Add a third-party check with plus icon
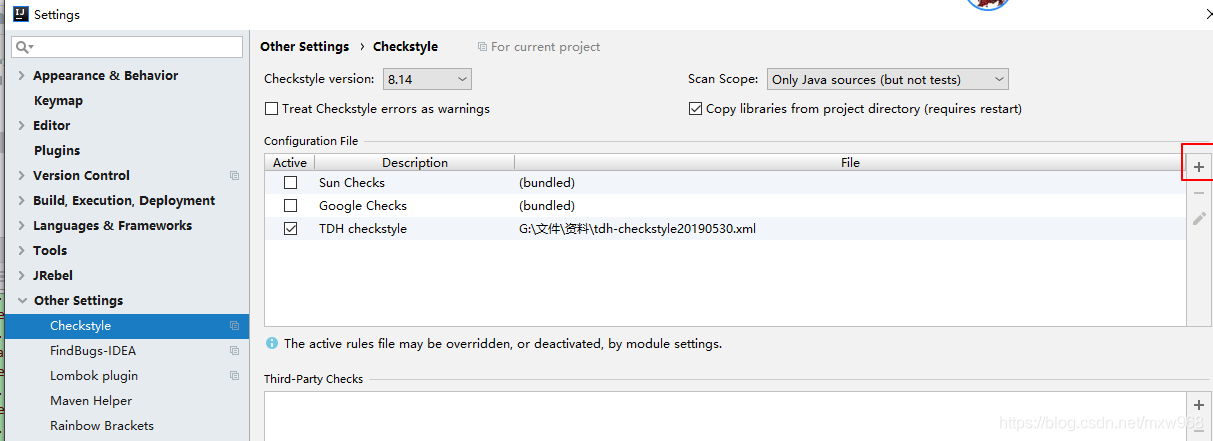The height and width of the screenshot is (441, 1213). 1199,405
